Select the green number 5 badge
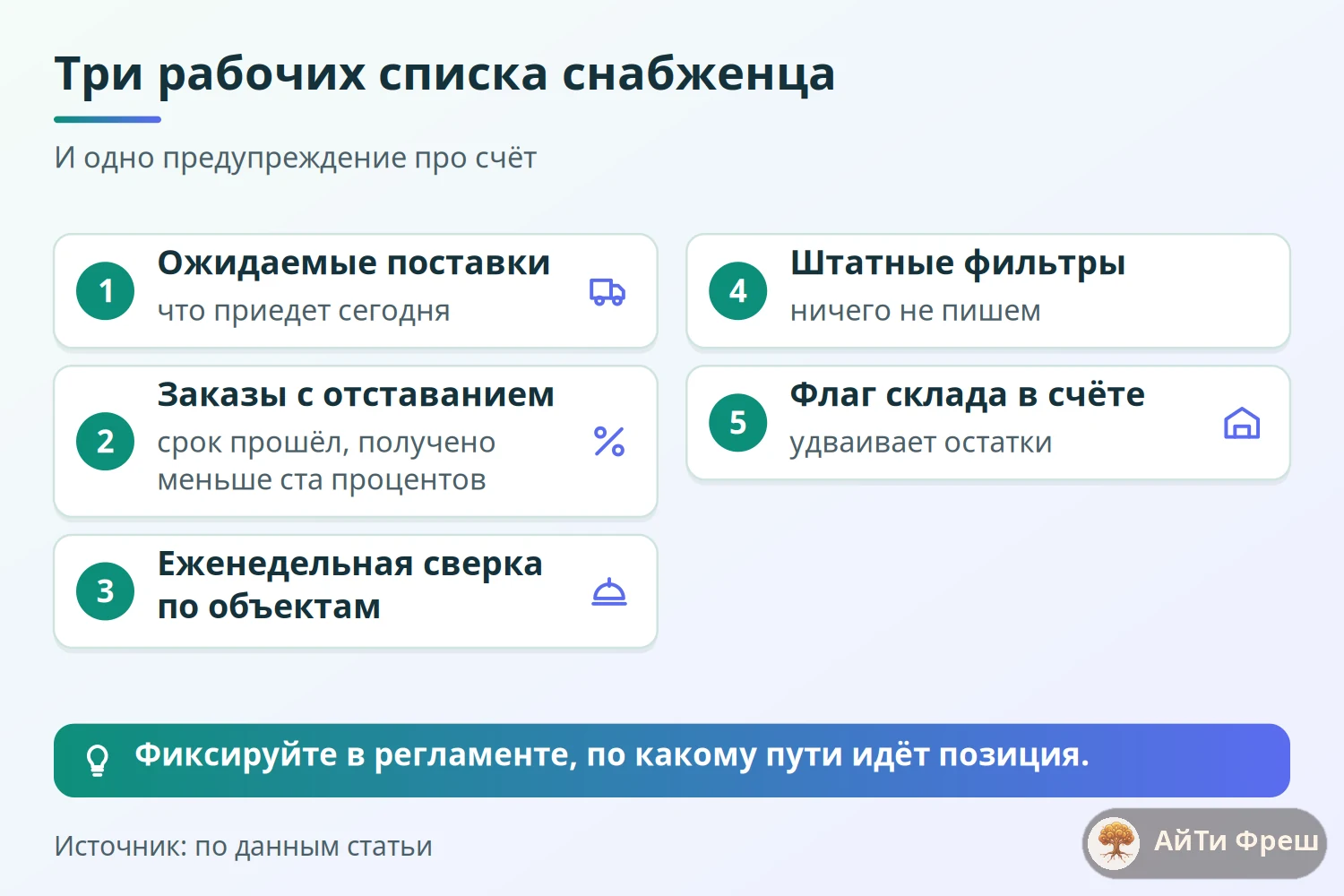This screenshot has height=896, width=1344. tap(738, 423)
